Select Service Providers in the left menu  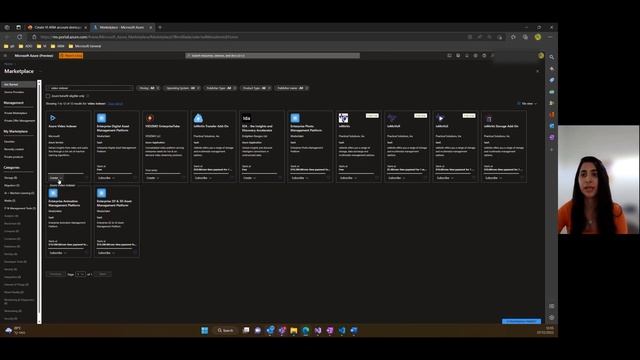pyautogui.click(x=14, y=92)
